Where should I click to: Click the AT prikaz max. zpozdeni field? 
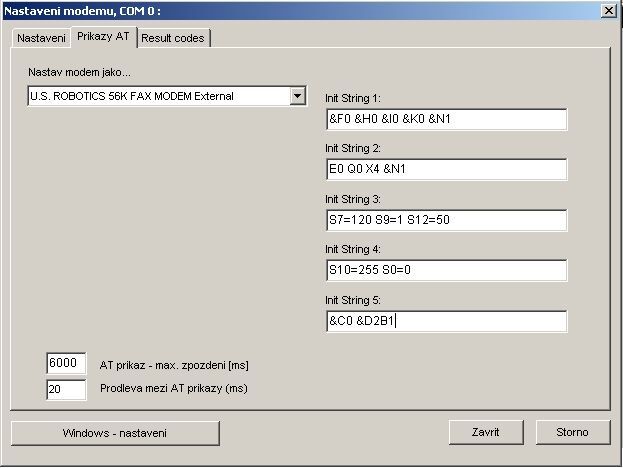[x=66, y=364]
